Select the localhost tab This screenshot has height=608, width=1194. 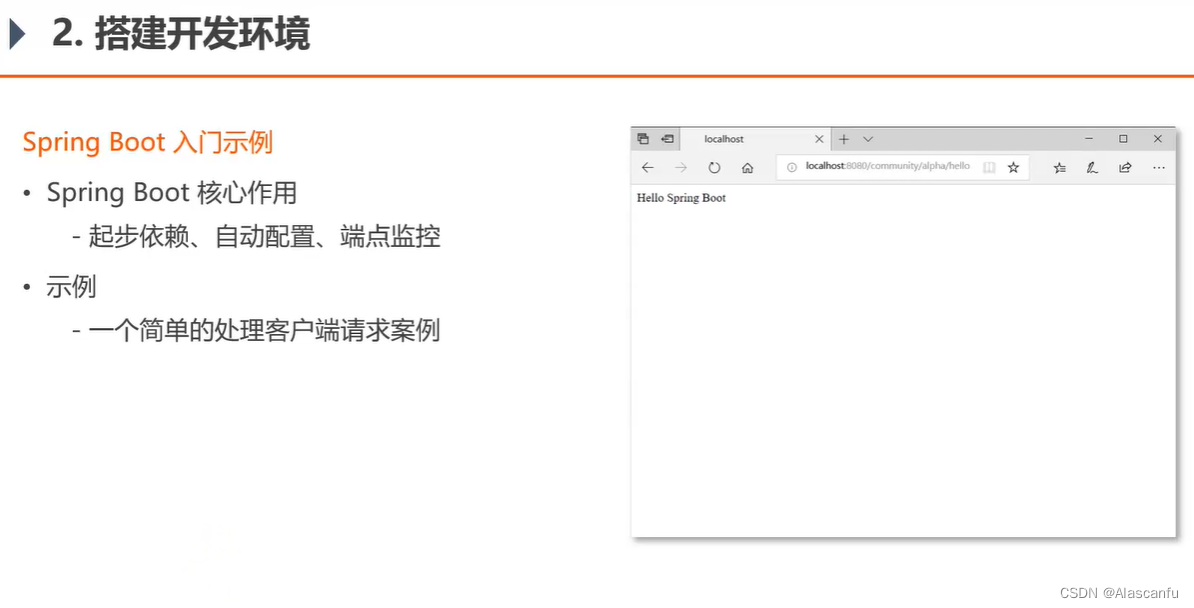tap(755, 139)
